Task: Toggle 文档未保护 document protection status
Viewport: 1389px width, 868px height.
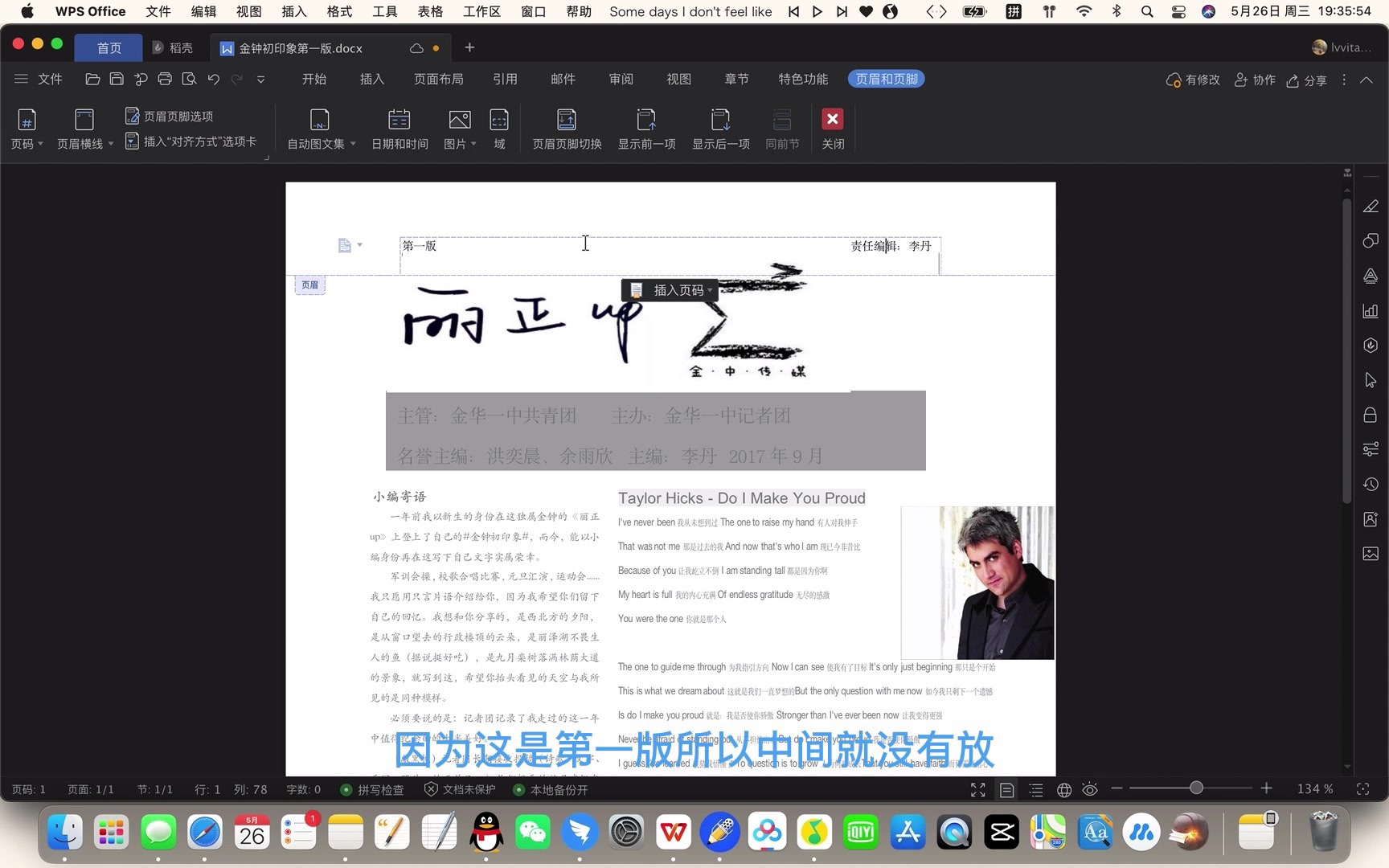Action: click(460, 790)
